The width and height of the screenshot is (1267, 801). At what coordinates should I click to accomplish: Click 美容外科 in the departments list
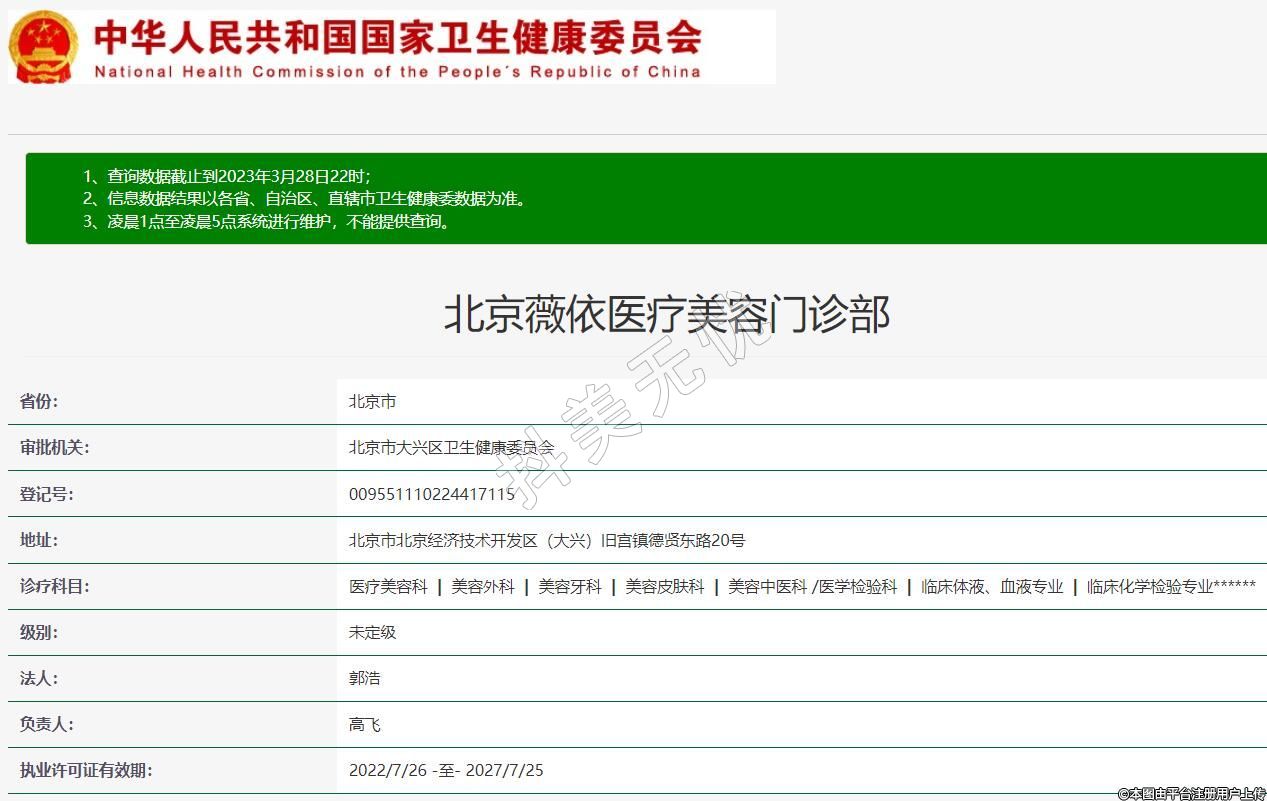(483, 587)
